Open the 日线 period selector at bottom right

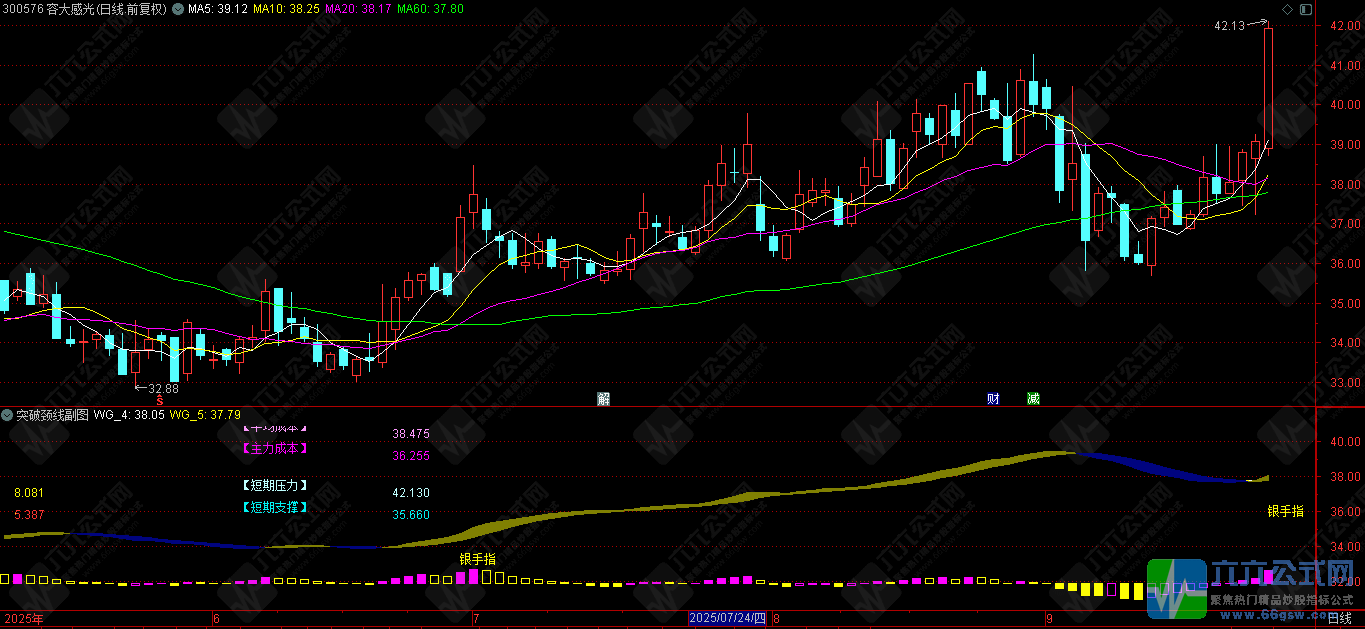pos(1339,619)
